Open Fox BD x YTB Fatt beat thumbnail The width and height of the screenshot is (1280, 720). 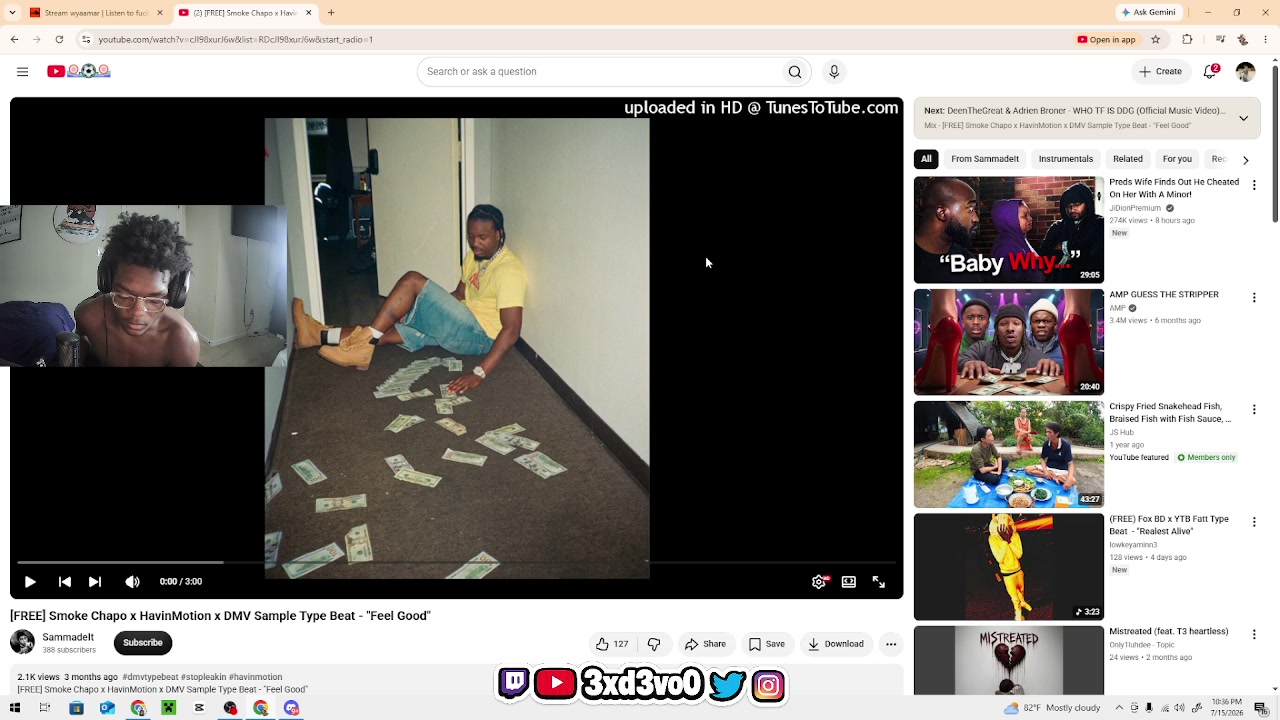1009,567
